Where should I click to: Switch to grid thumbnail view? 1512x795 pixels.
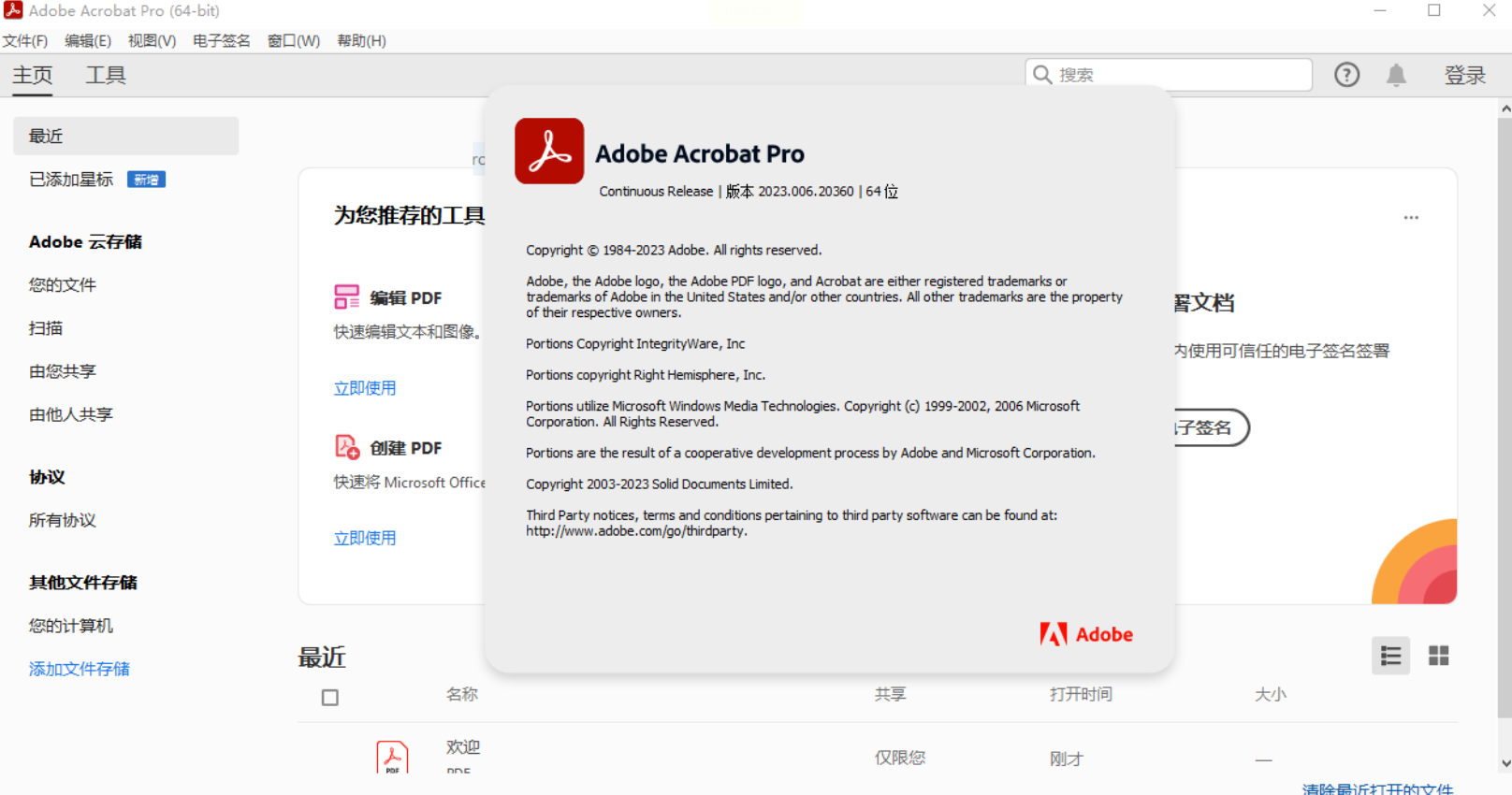pos(1438,656)
